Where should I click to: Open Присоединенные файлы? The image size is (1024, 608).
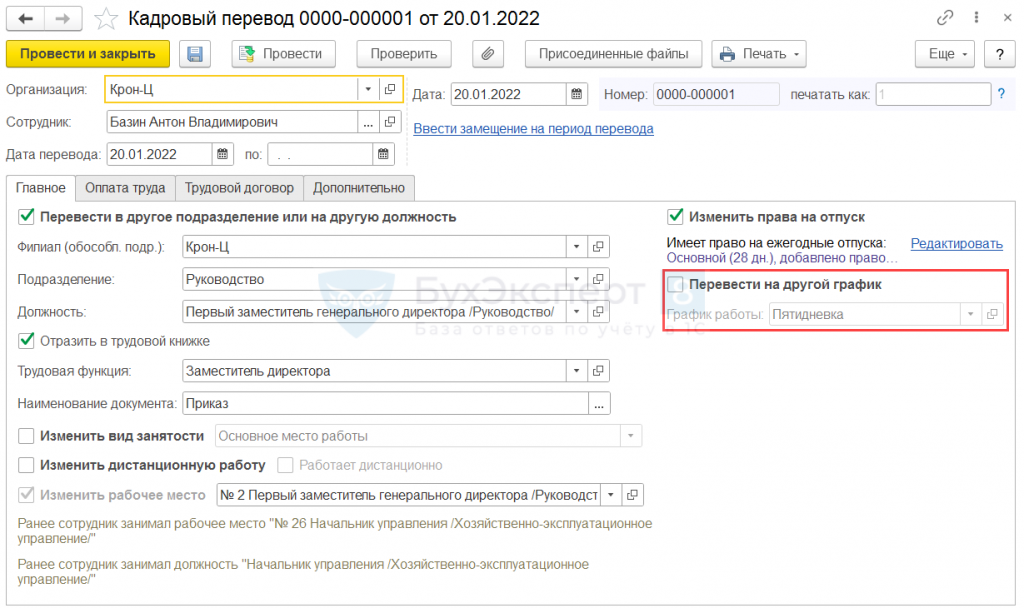tap(613, 54)
